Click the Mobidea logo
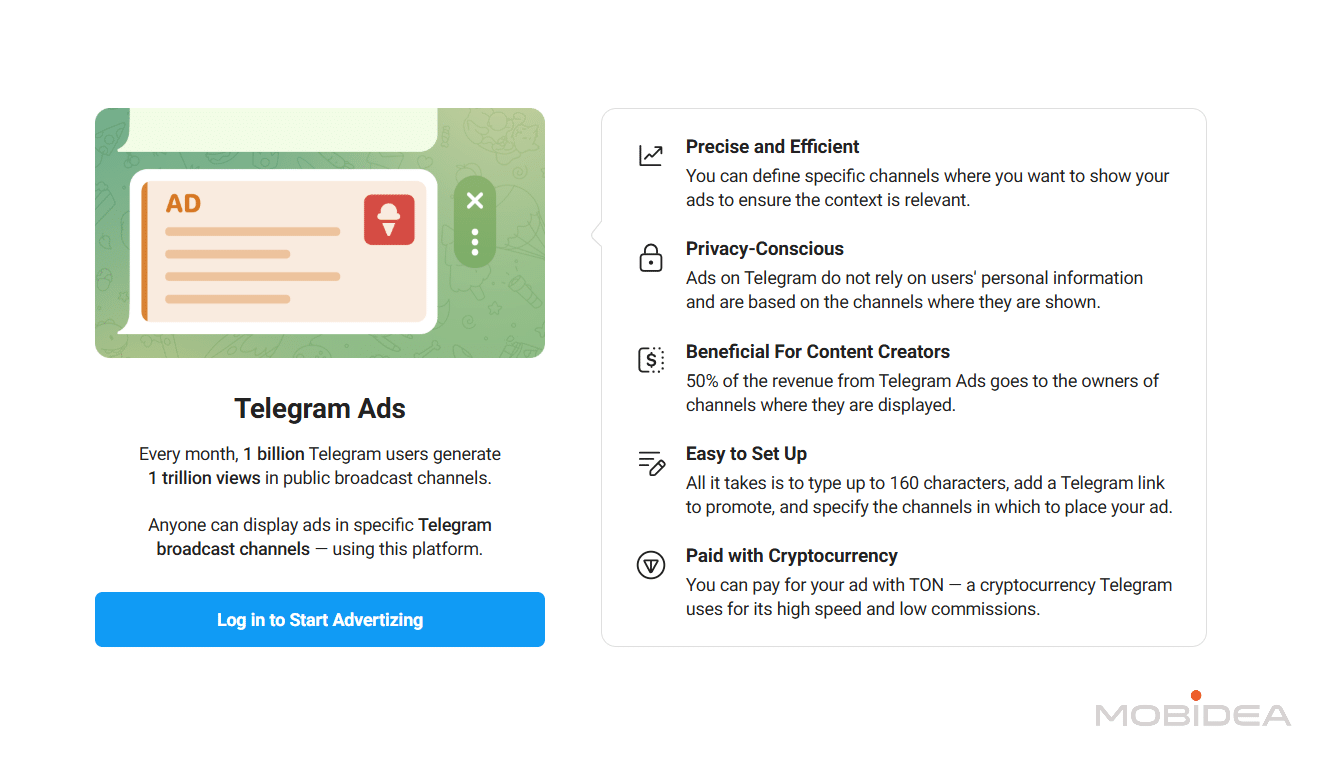Image resolution: width=1326 pixels, height=757 pixels. click(1193, 713)
